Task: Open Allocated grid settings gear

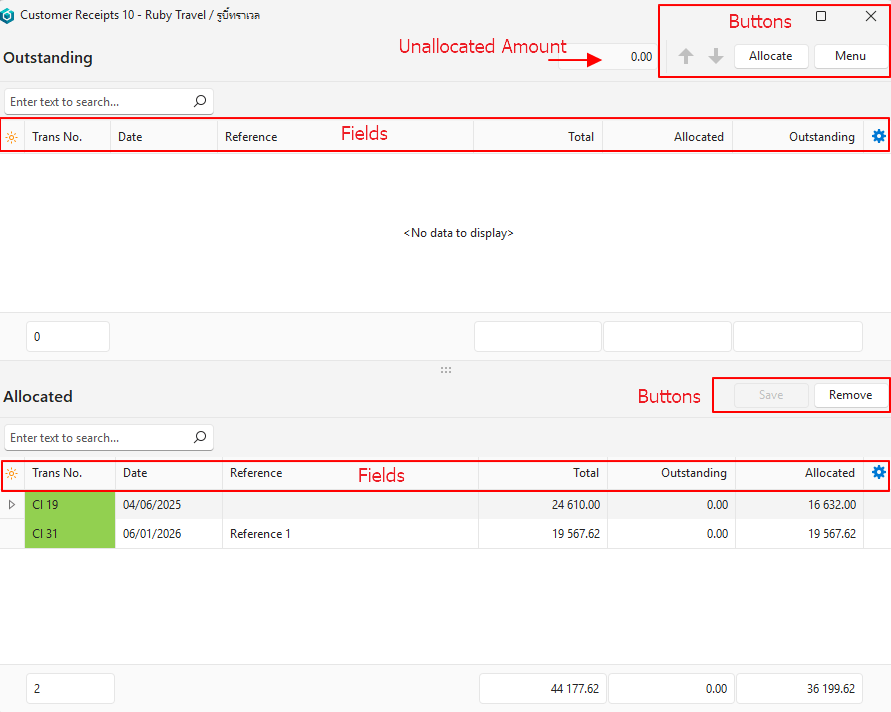Action: [879, 472]
